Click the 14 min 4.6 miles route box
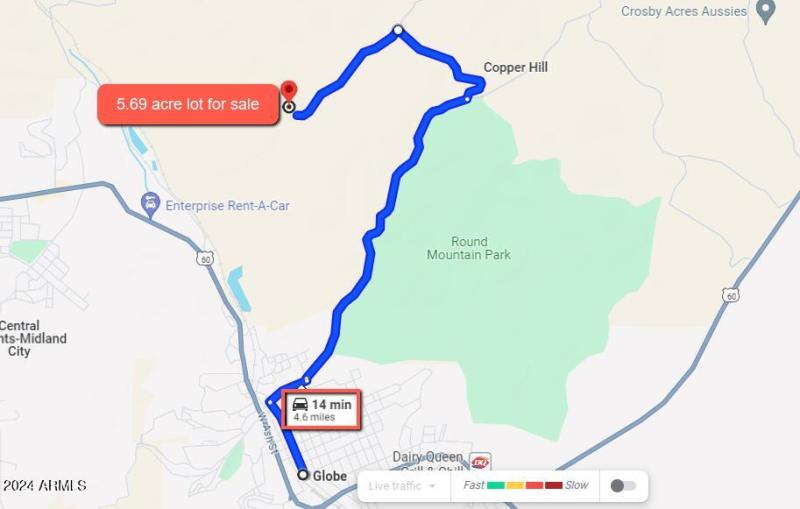This screenshot has width=800, height=509. click(x=322, y=410)
